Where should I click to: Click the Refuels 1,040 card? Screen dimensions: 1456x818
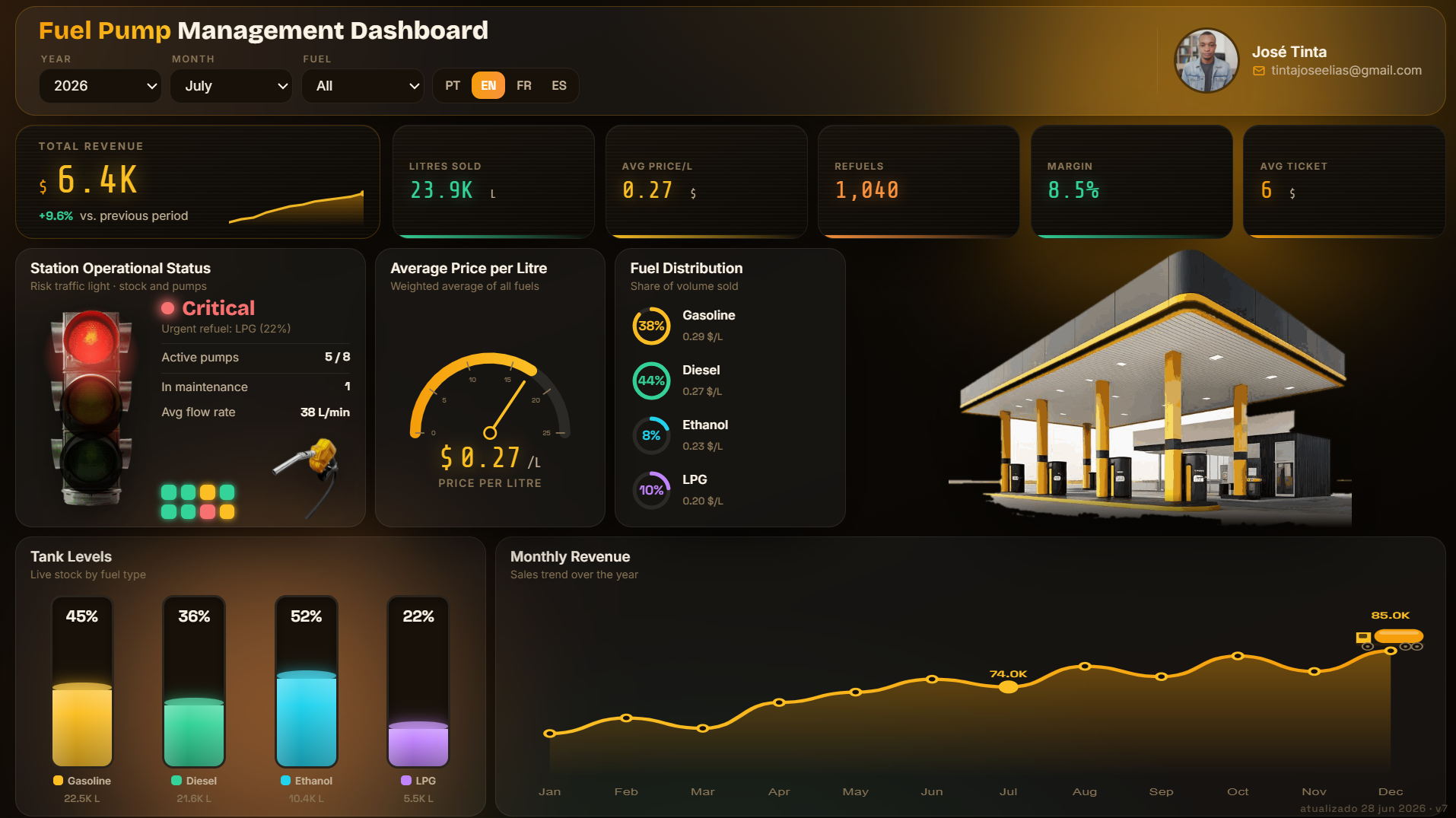tap(918, 182)
